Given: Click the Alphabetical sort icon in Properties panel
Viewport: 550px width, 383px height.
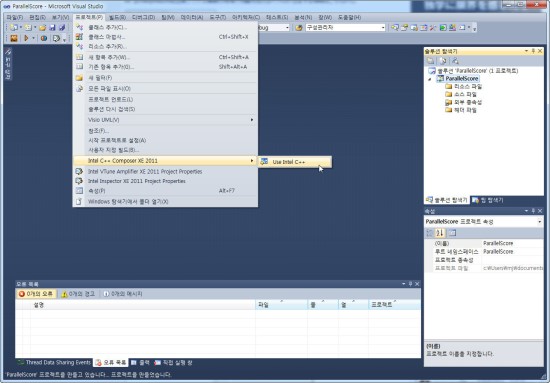Looking at the screenshot, I should point(440,233).
